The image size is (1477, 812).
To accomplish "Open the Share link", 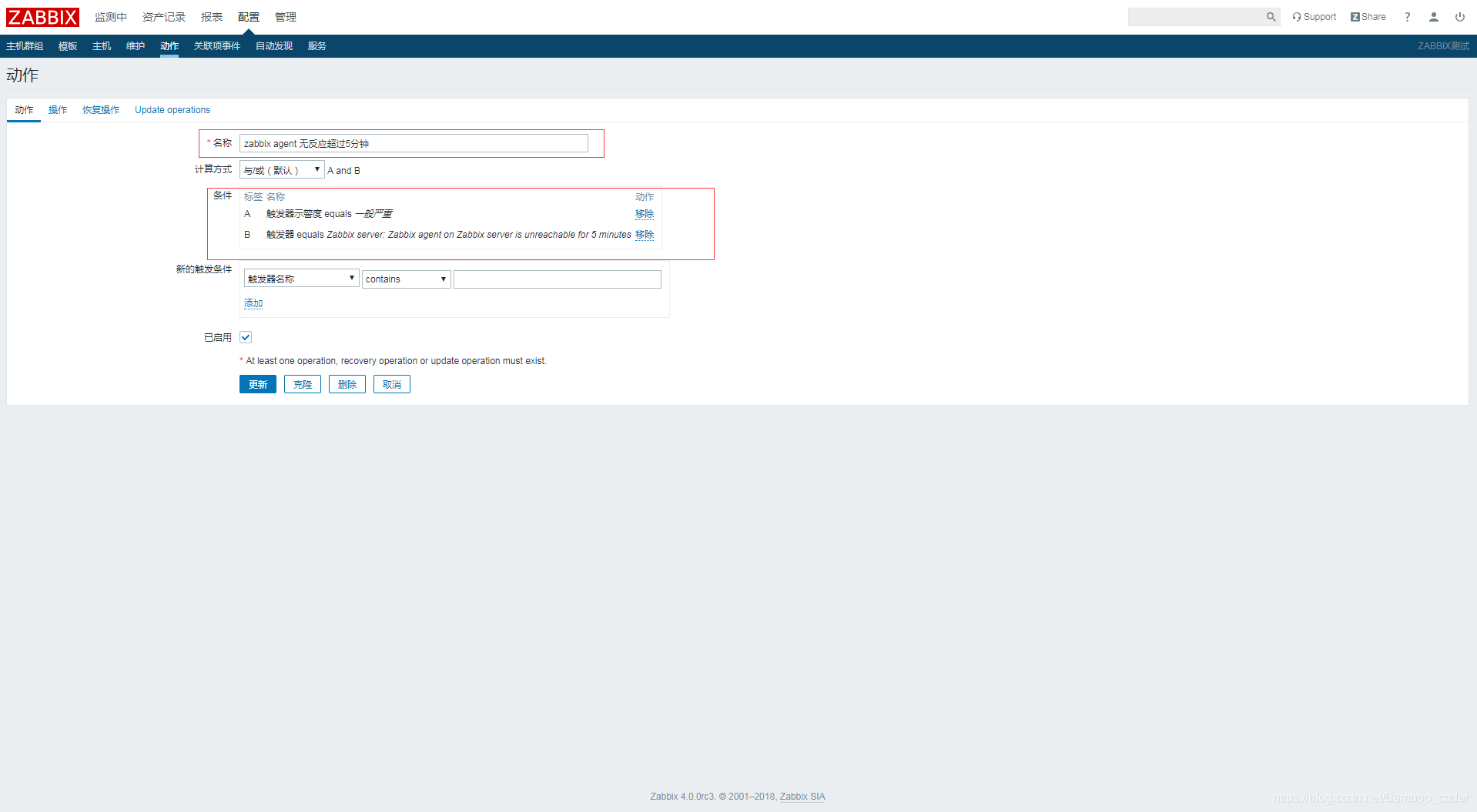I will (x=1368, y=17).
